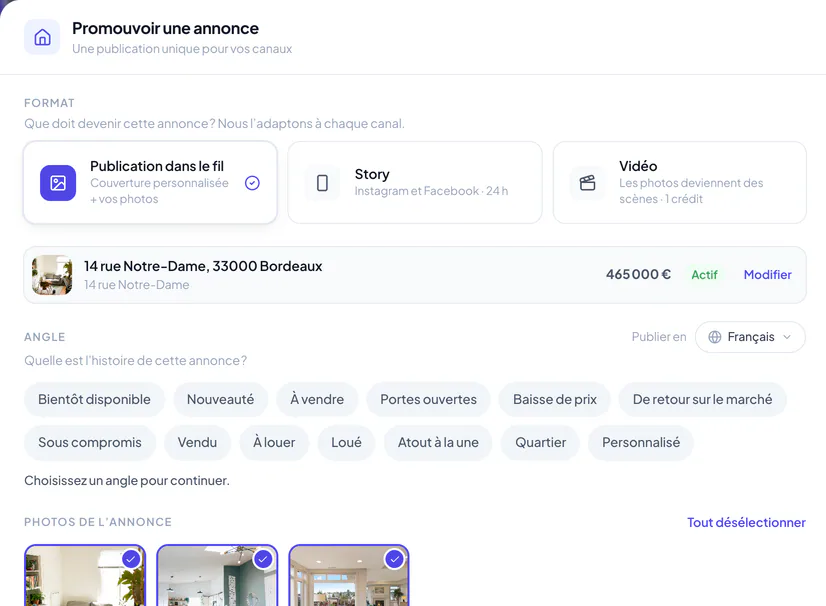This screenshot has width=826, height=606.
Task: Choose the Personnalisé angle
Action: click(641, 443)
